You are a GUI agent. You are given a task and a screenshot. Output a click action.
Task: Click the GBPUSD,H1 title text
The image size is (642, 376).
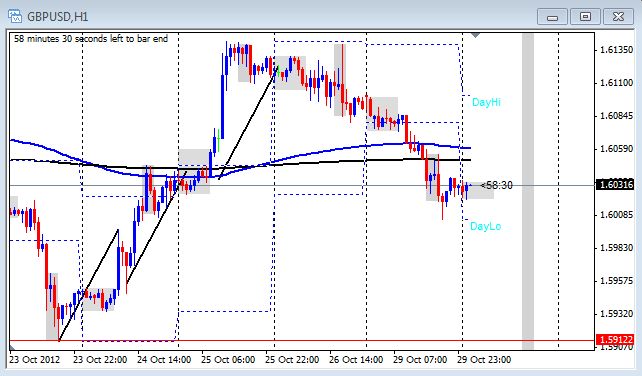coord(58,17)
